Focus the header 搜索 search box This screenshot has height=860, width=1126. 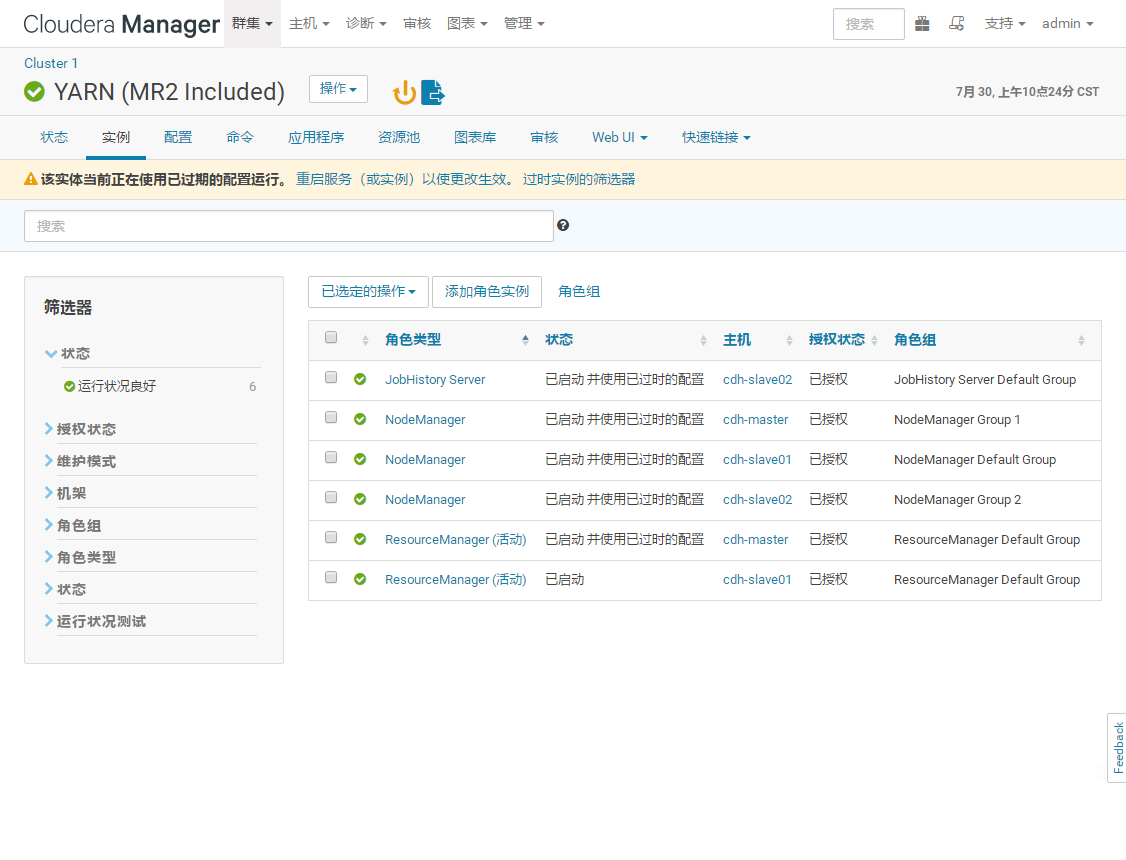click(868, 24)
